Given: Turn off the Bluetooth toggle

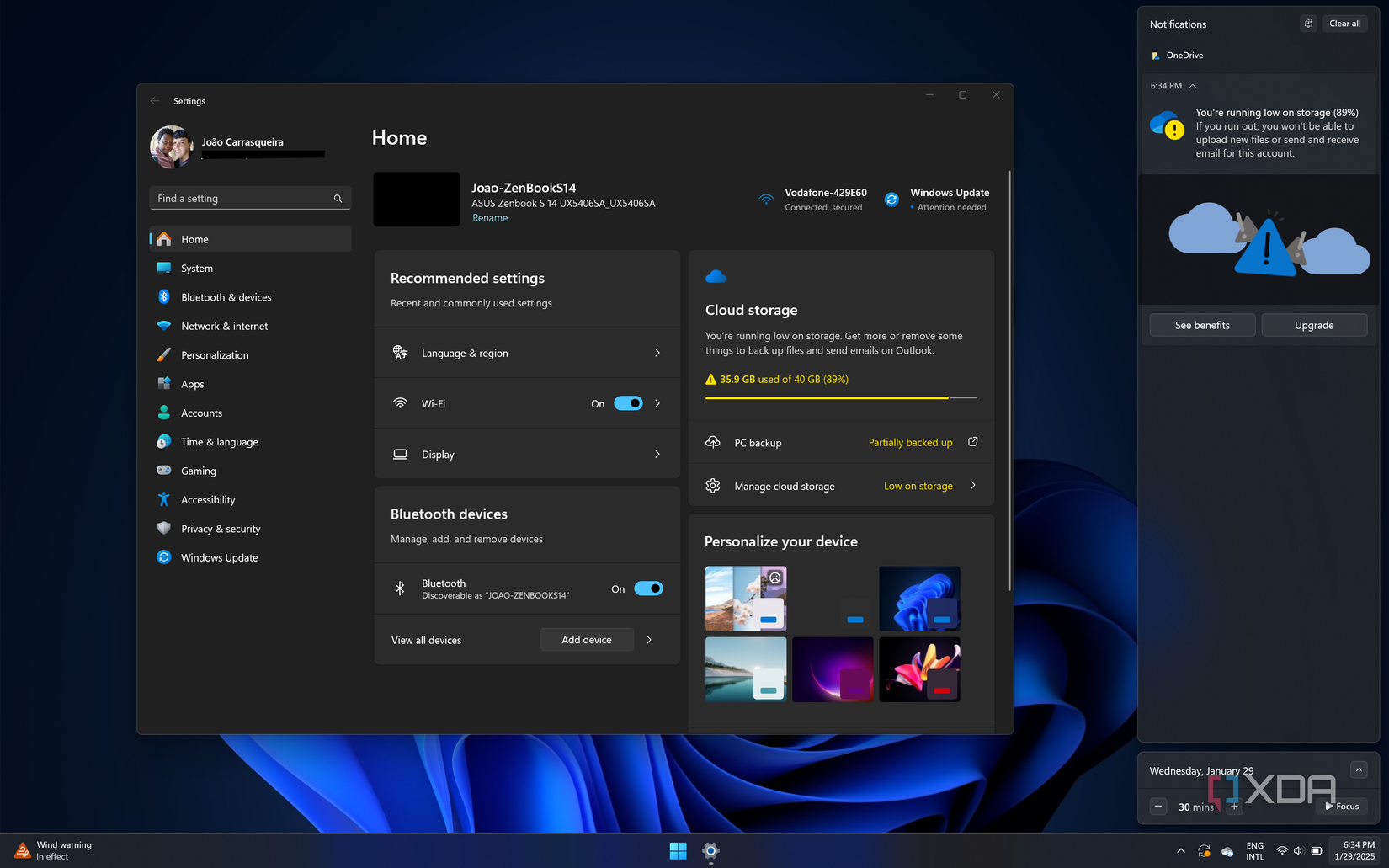Looking at the screenshot, I should (648, 588).
